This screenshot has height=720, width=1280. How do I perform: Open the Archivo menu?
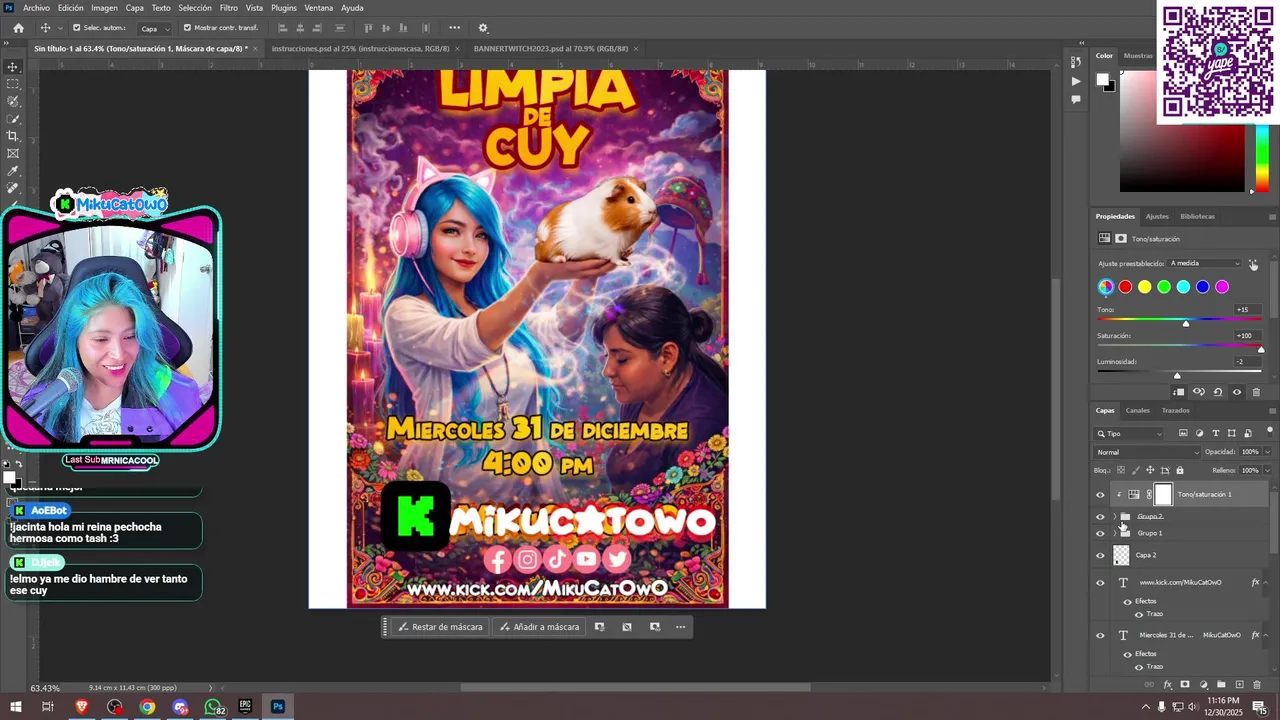pyautogui.click(x=36, y=7)
